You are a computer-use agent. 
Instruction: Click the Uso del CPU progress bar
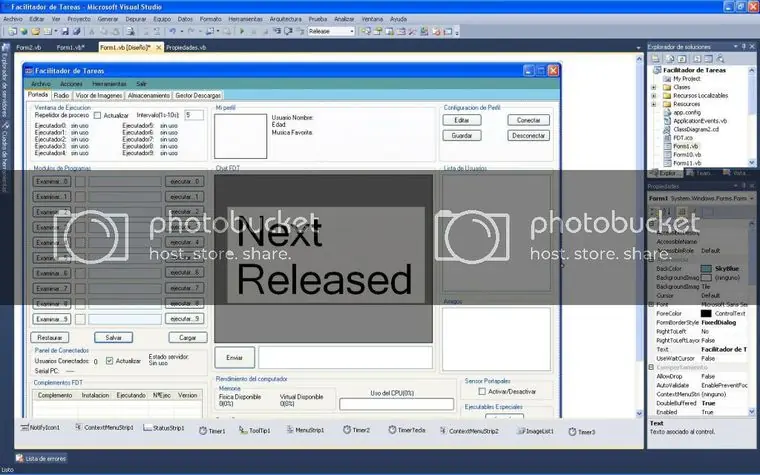tap(396, 404)
